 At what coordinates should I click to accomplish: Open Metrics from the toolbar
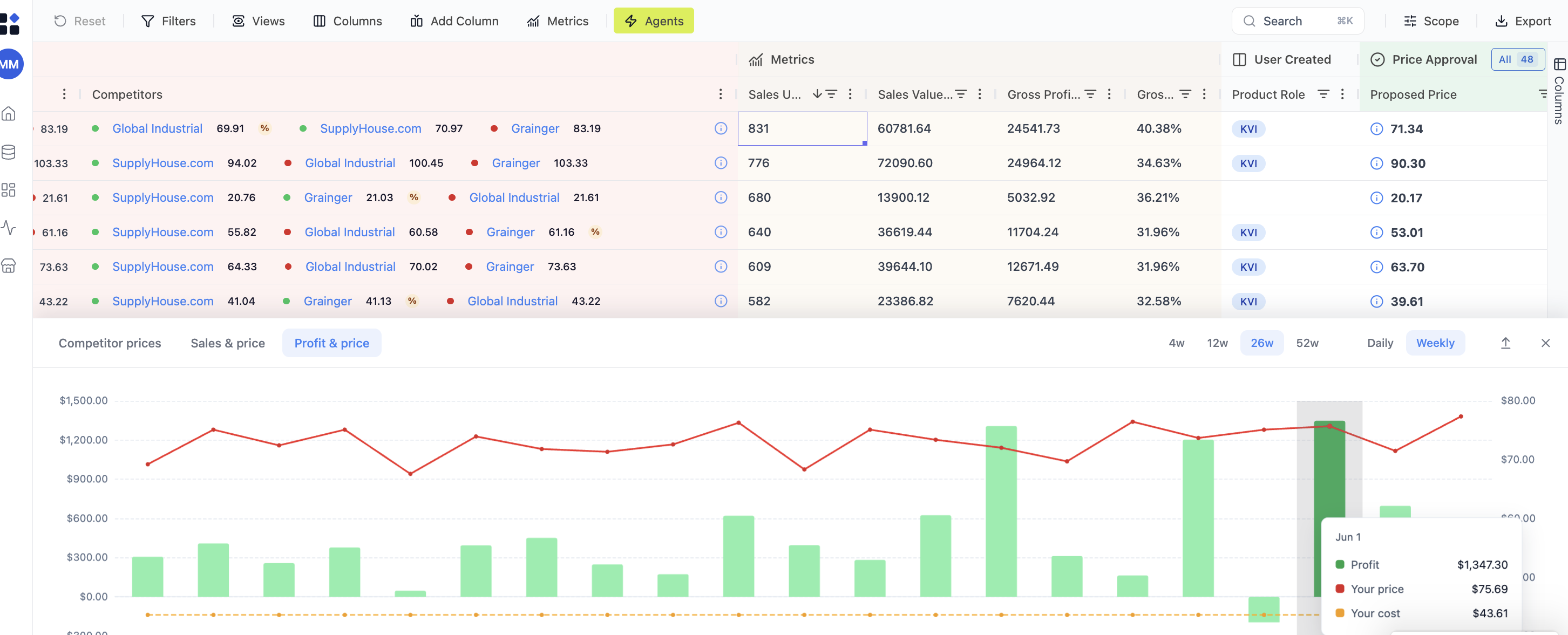[558, 21]
